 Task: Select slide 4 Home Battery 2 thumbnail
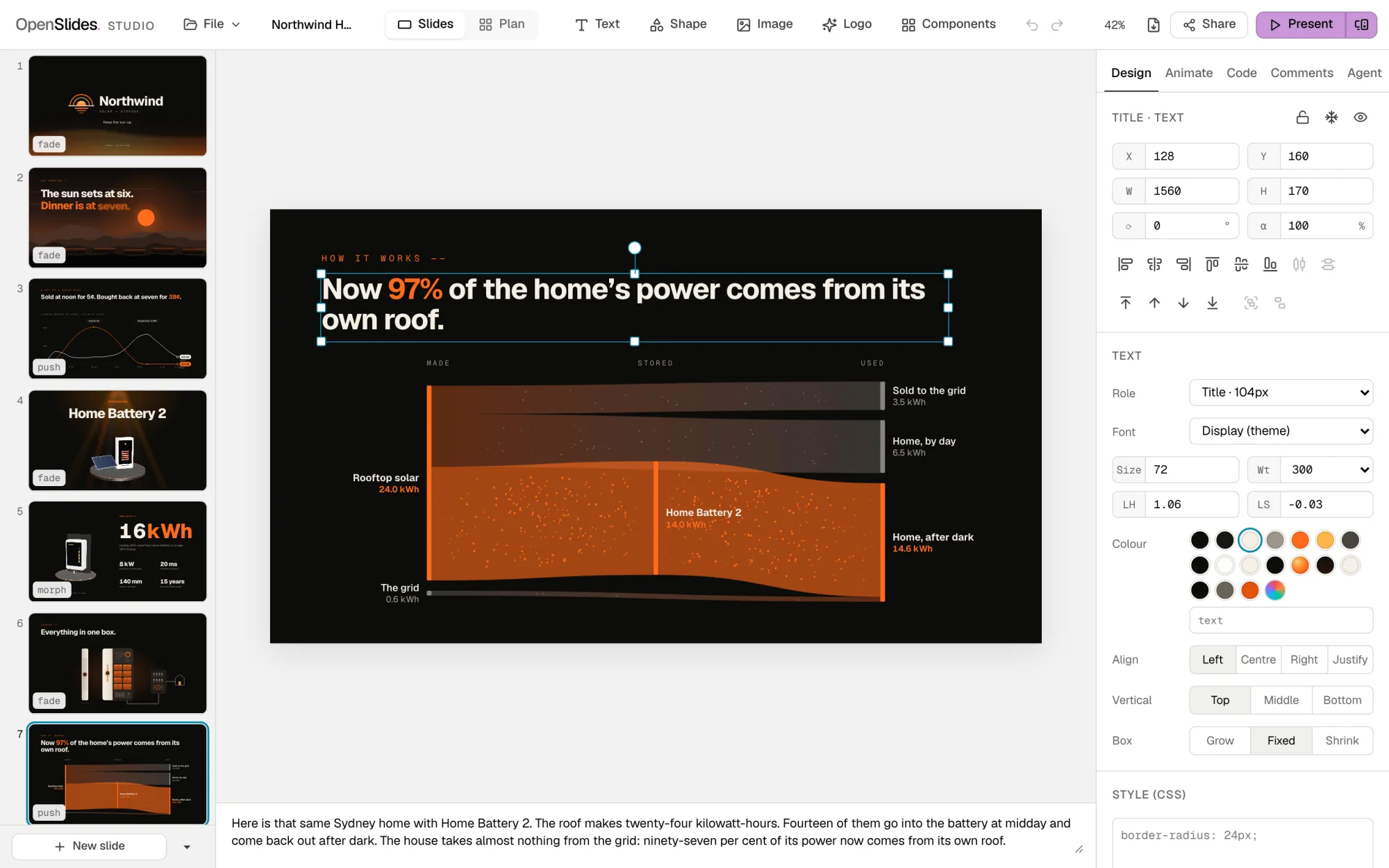(117, 440)
